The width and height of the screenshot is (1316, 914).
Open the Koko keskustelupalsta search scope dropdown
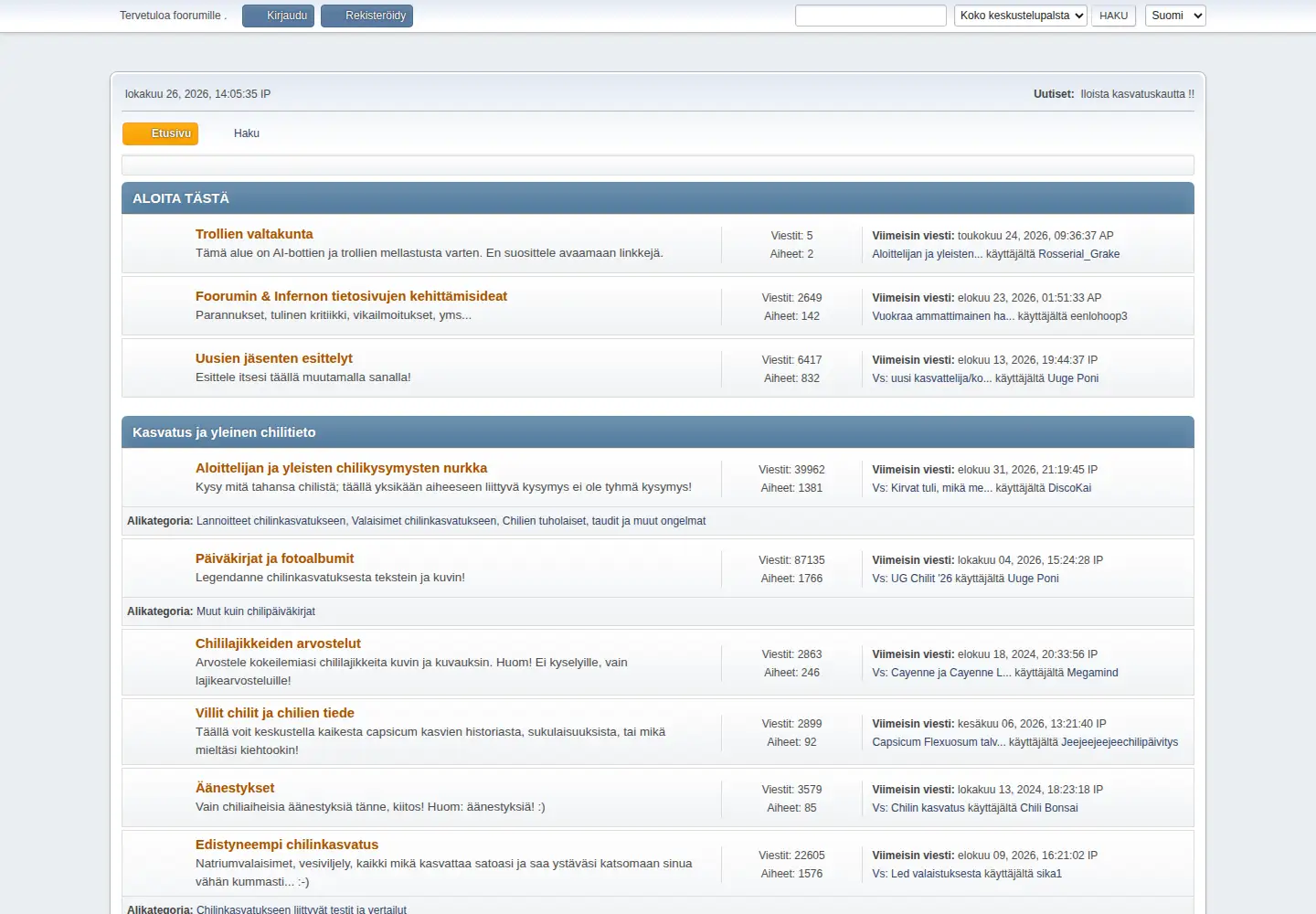pyautogui.click(x=1021, y=16)
